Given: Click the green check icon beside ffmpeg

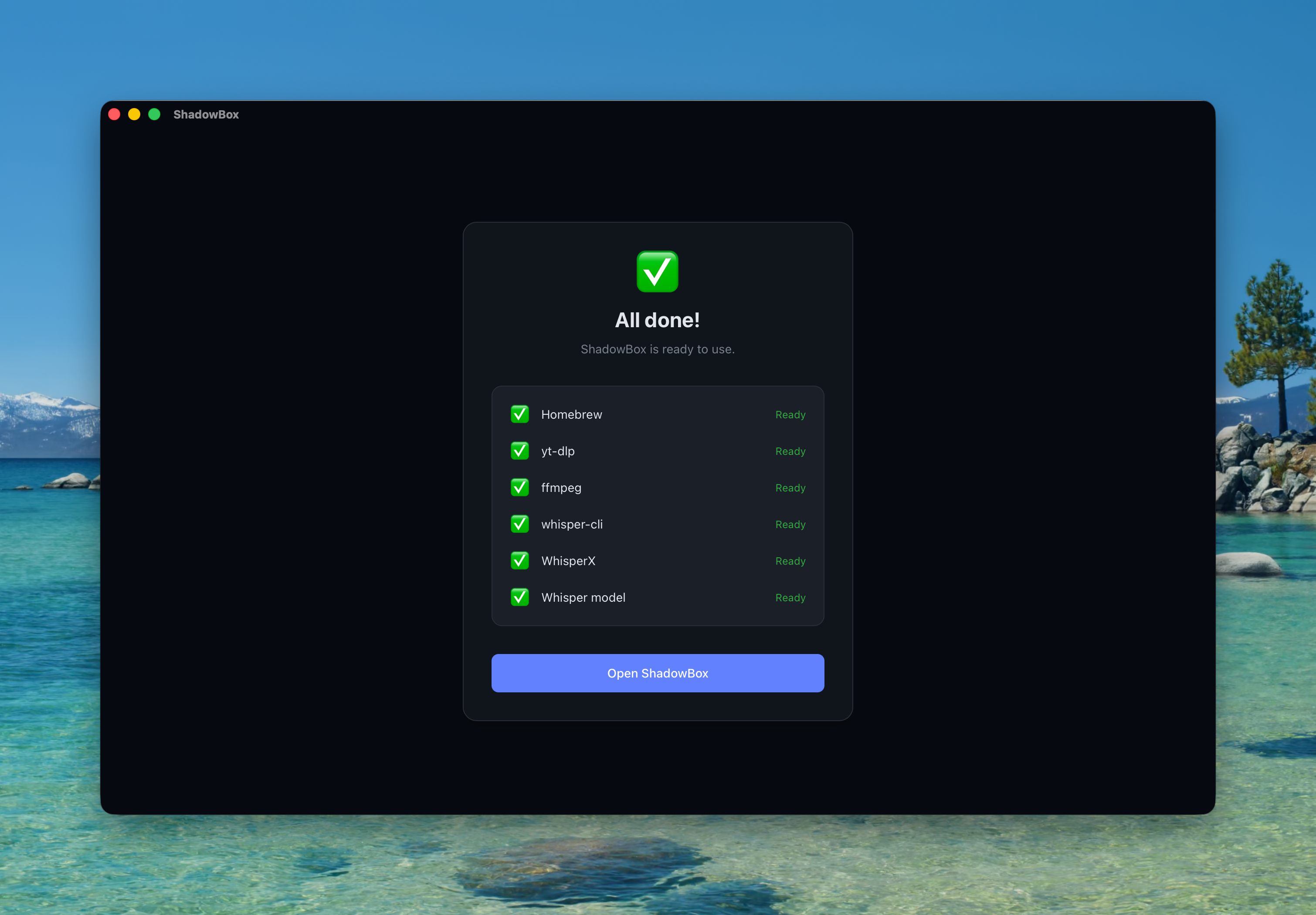Looking at the screenshot, I should click(x=520, y=488).
